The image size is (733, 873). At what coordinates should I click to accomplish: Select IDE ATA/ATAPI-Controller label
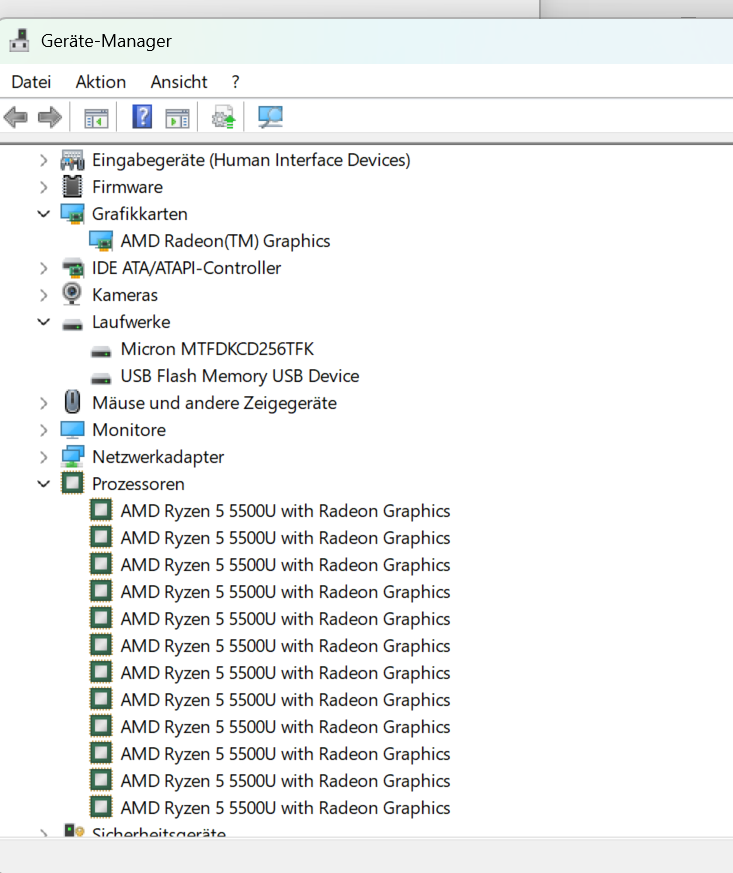tap(186, 268)
